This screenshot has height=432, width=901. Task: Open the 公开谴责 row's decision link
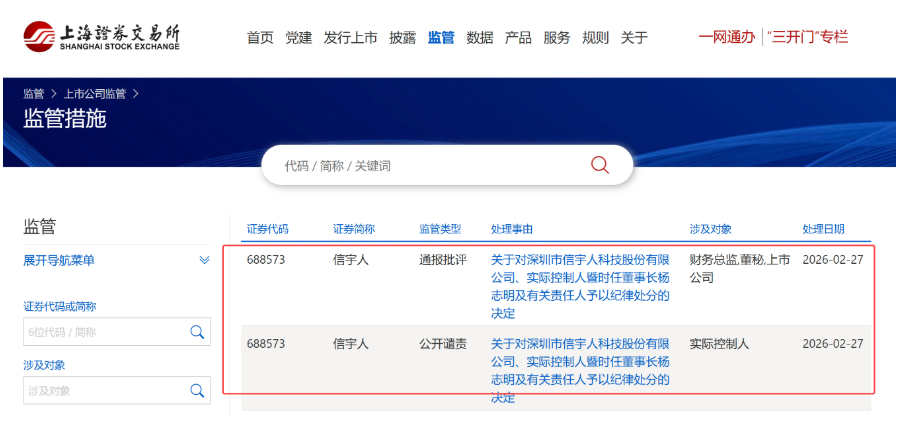(580, 370)
